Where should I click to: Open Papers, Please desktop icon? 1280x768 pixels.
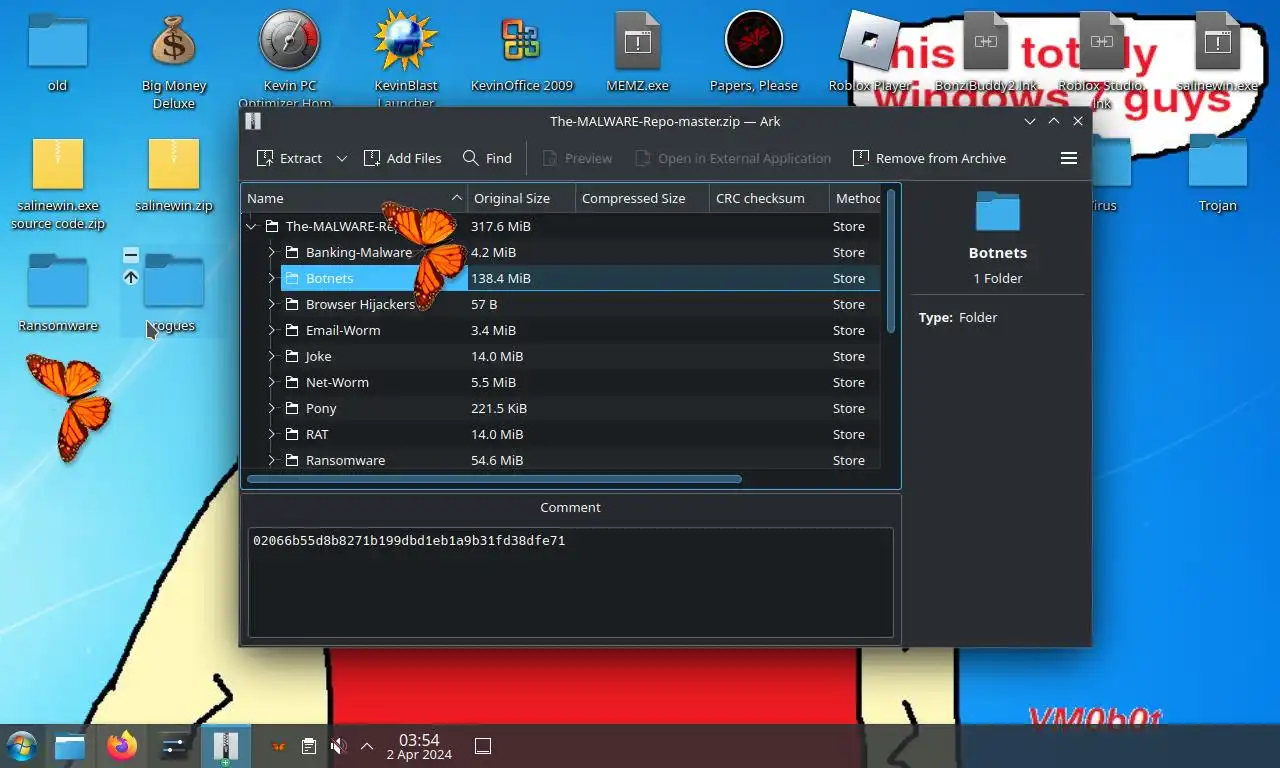click(754, 52)
